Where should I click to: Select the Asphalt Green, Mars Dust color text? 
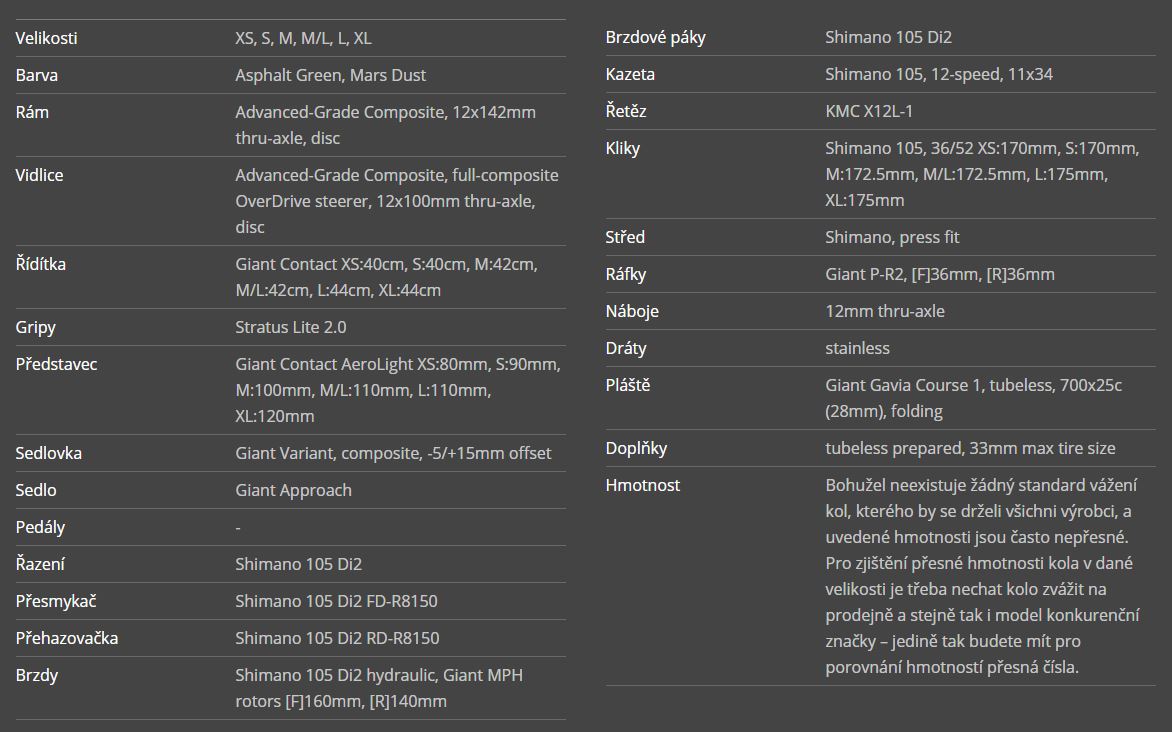330,76
